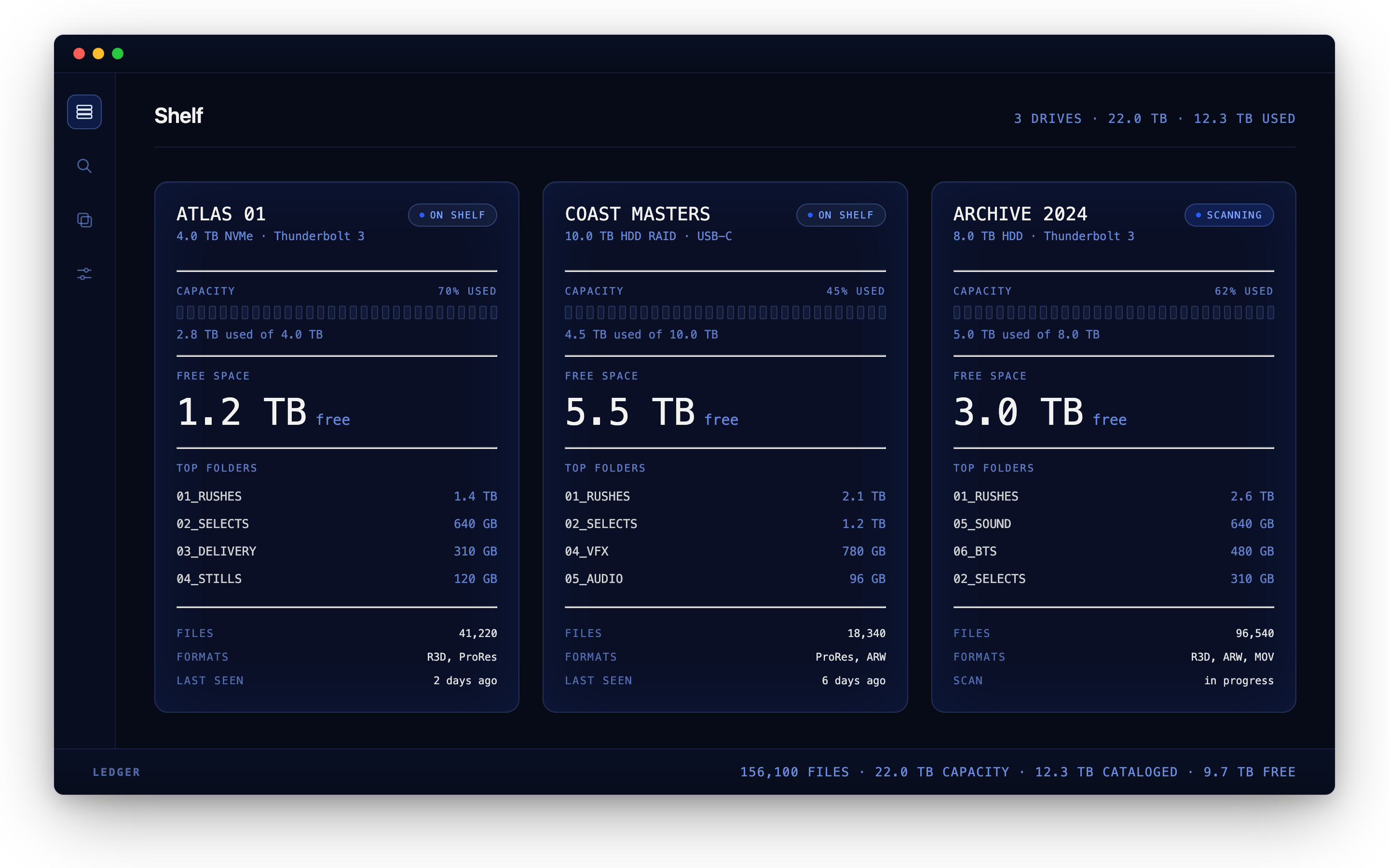Click '1.2 TB free' value on ATLAS 01
The width and height of the screenshot is (1389, 868).
(x=263, y=412)
